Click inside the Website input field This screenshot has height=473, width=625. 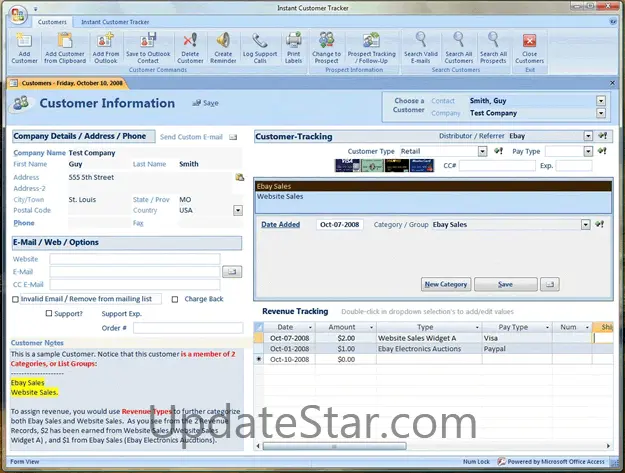(x=135, y=259)
